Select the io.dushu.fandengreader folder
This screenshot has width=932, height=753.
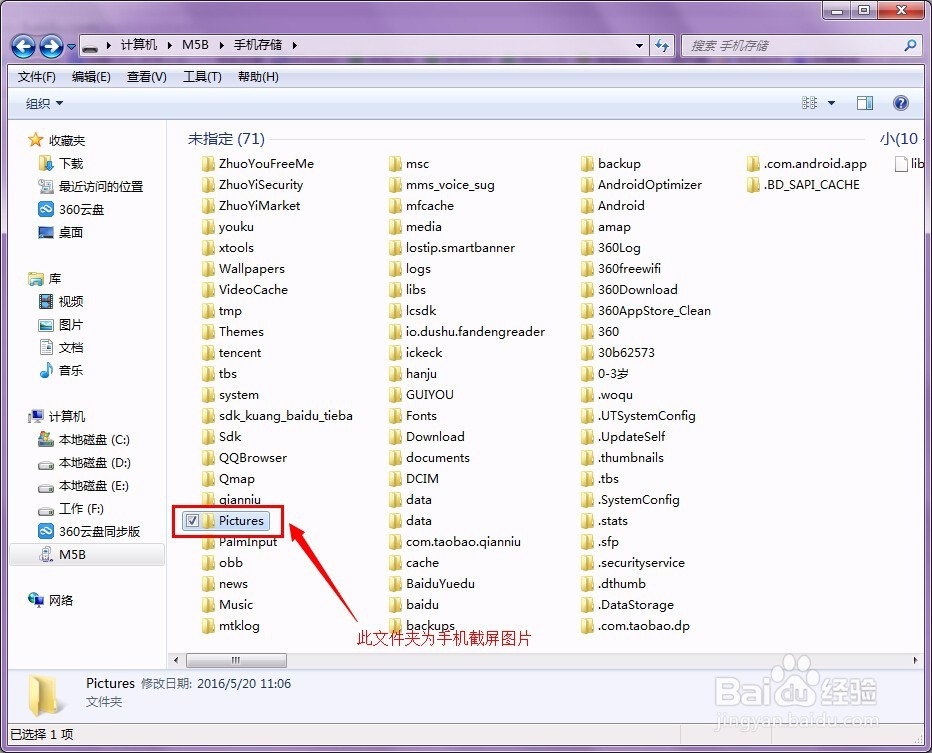point(467,332)
